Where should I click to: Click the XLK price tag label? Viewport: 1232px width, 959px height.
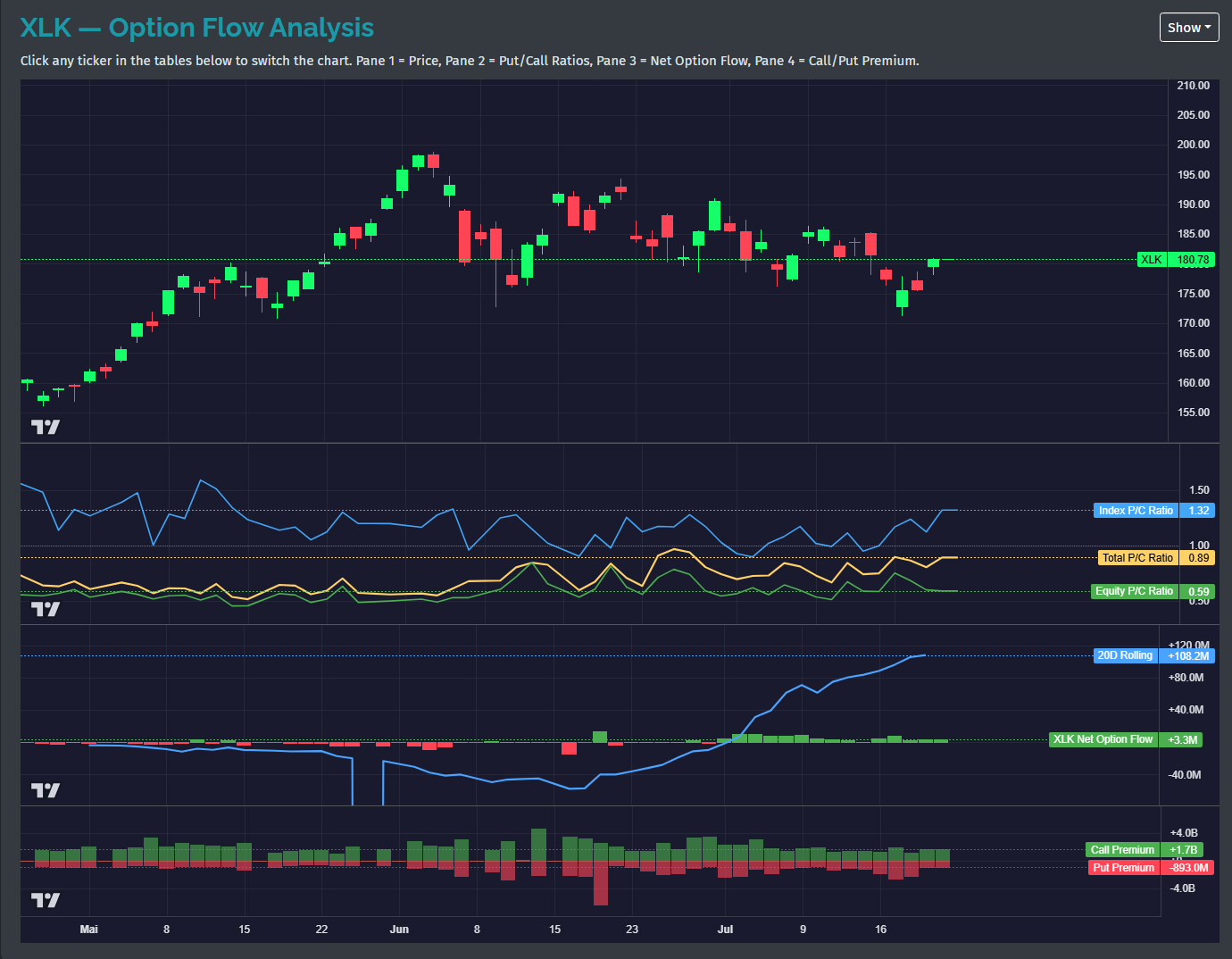pyautogui.click(x=1152, y=260)
